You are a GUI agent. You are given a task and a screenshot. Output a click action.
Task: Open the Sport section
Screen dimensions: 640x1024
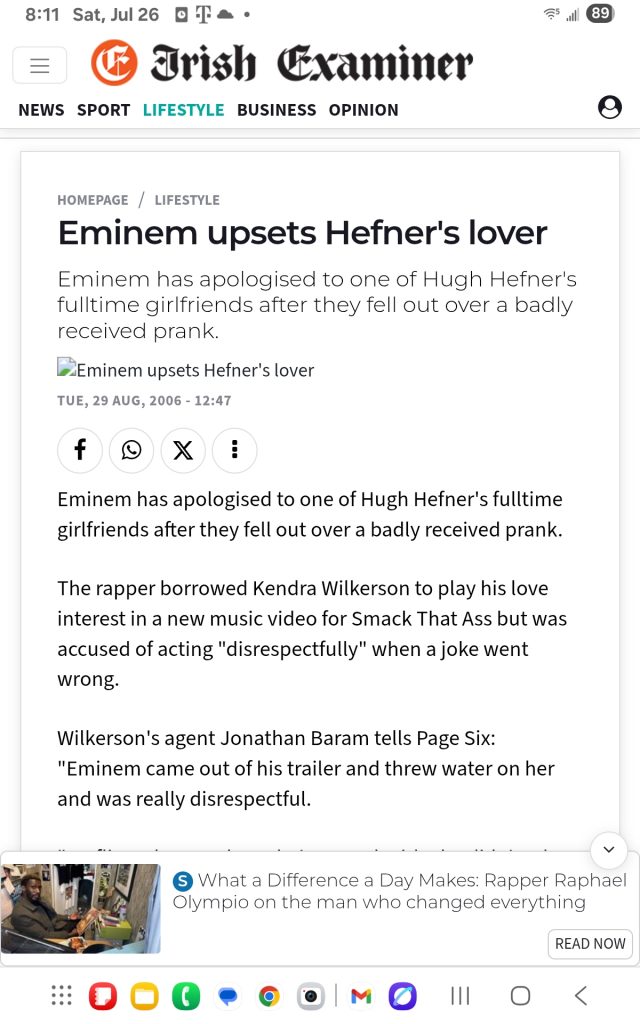click(x=104, y=110)
